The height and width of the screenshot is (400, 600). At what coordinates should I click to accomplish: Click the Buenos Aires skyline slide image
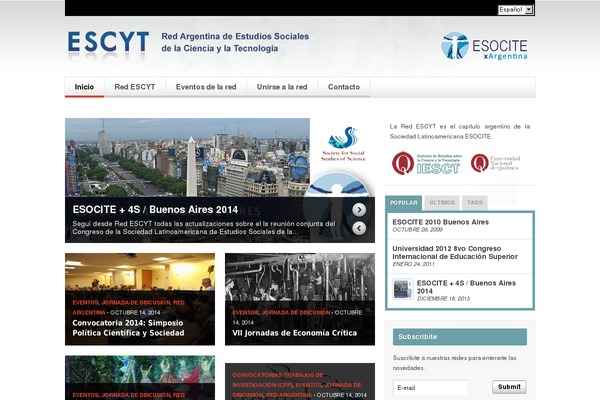[187, 157]
